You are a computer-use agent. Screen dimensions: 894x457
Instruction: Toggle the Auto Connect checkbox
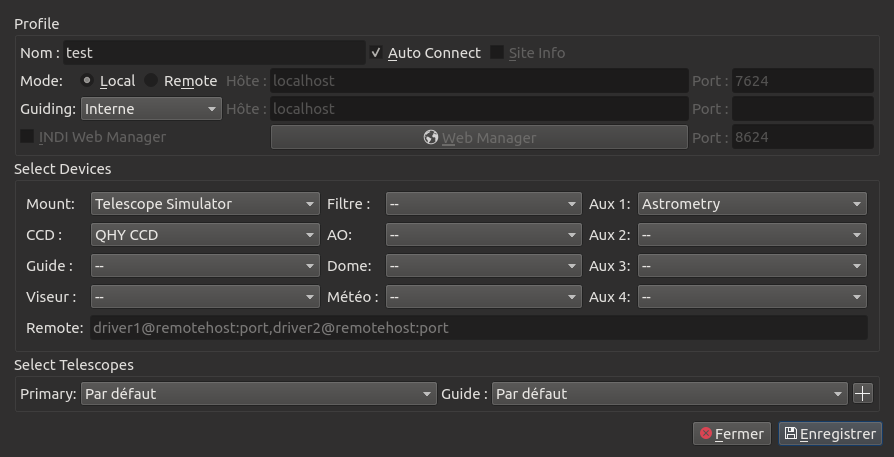click(376, 53)
